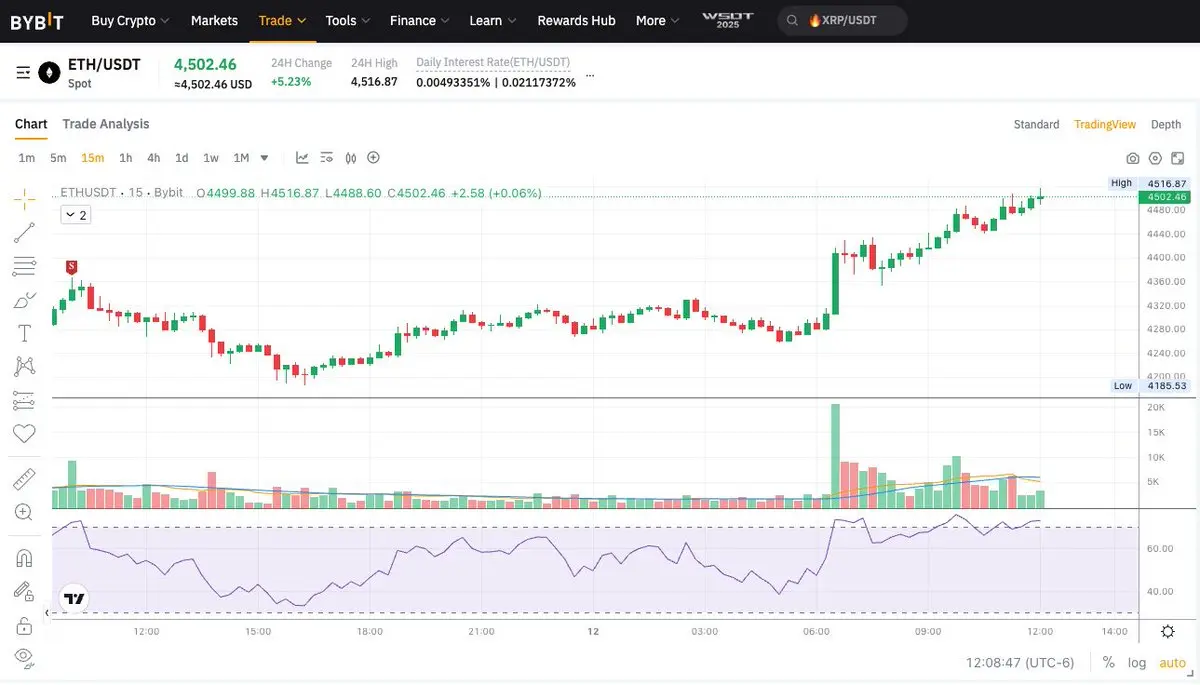1200x685 pixels.
Task: Select the 1m timeframe
Action: (26, 158)
